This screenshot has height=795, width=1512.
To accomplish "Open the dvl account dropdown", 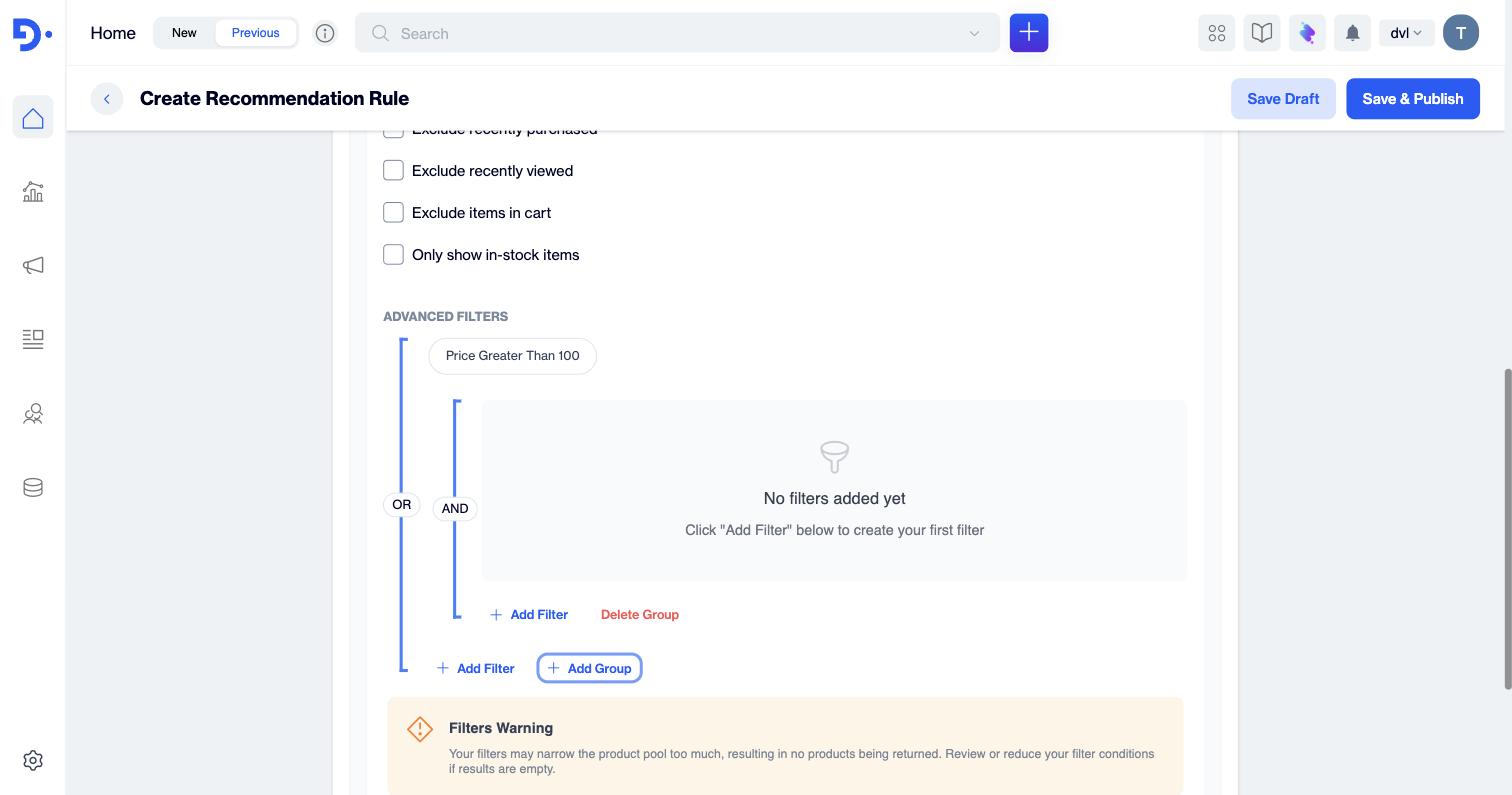I will click(1406, 33).
